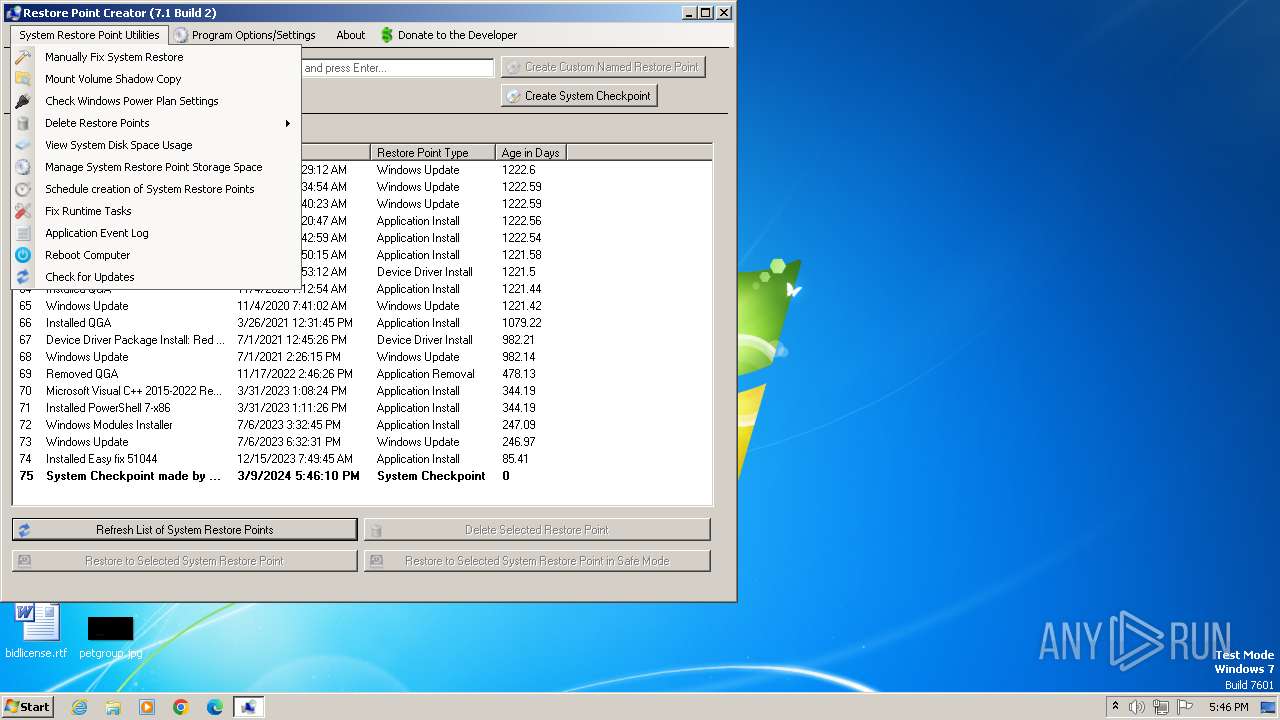Click the gear icon next to Program Options/Settings

click(x=180, y=35)
